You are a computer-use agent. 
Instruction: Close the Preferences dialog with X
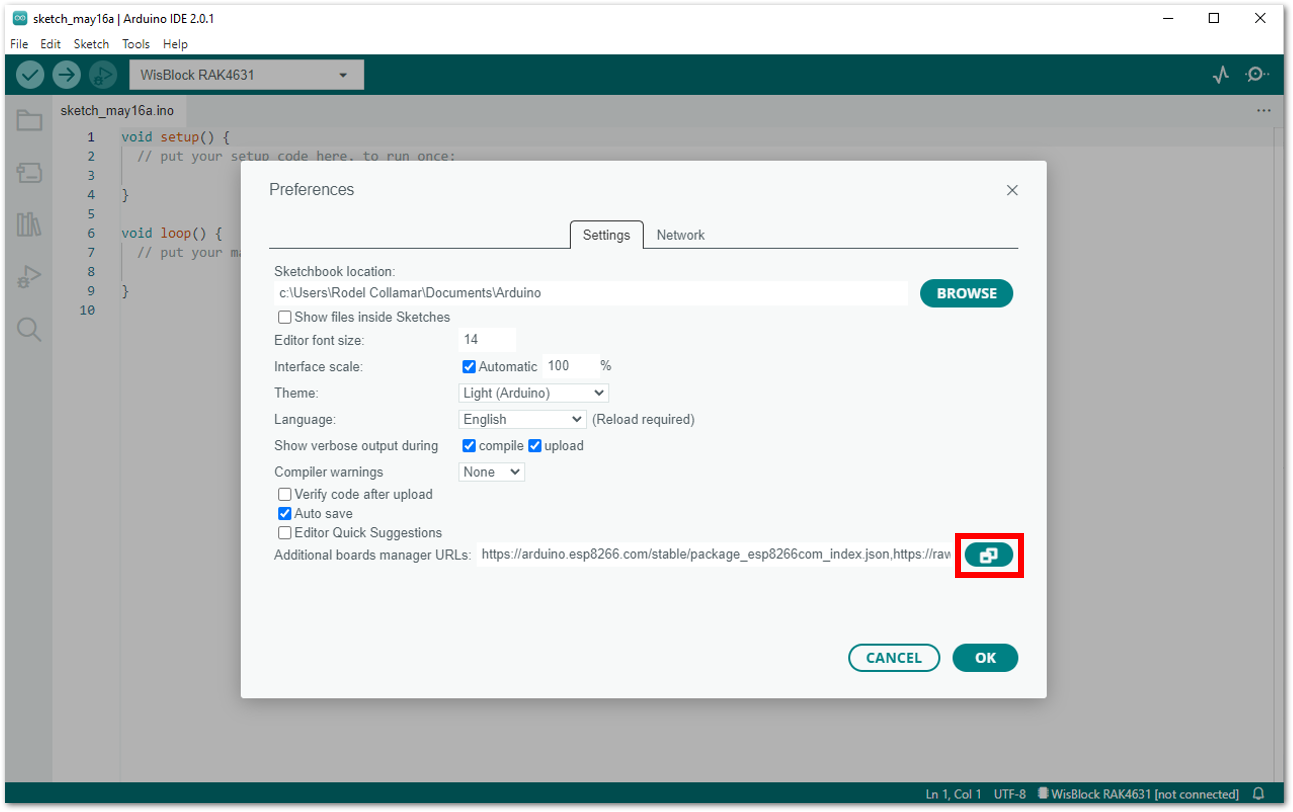1012,190
